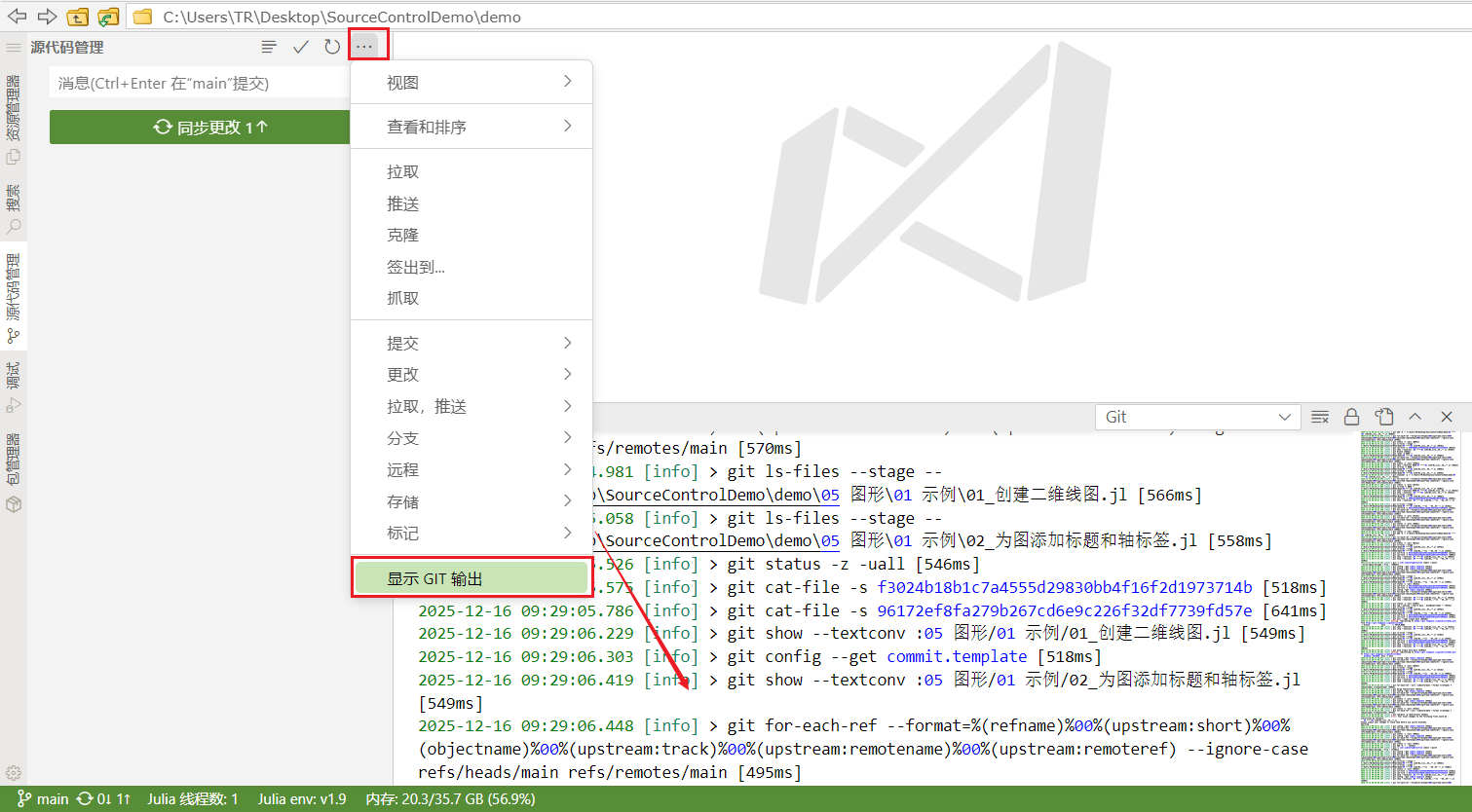Viewport: 1472px width, 812px height.
Task: Select 显示 GIT 输出 menu item
Action: pos(472,578)
